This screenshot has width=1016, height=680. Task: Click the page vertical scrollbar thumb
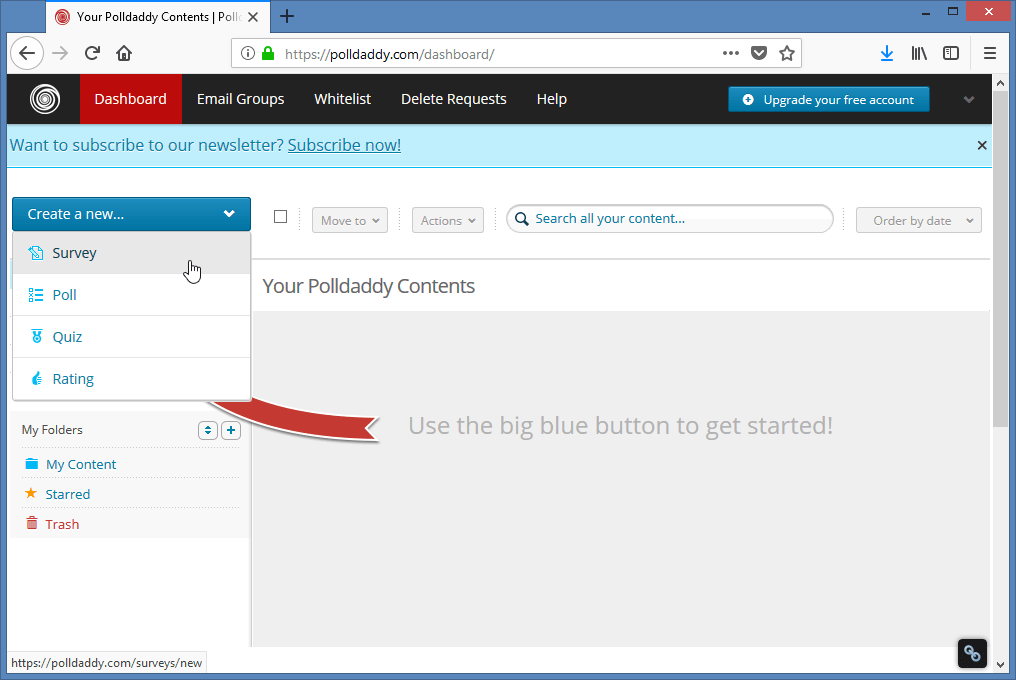pos(1000,259)
